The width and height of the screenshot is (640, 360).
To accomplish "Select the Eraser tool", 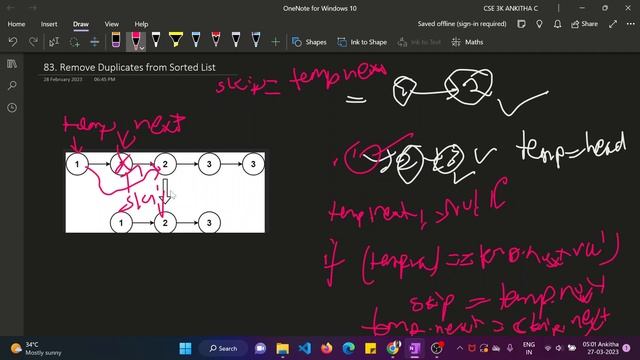I will (116, 40).
